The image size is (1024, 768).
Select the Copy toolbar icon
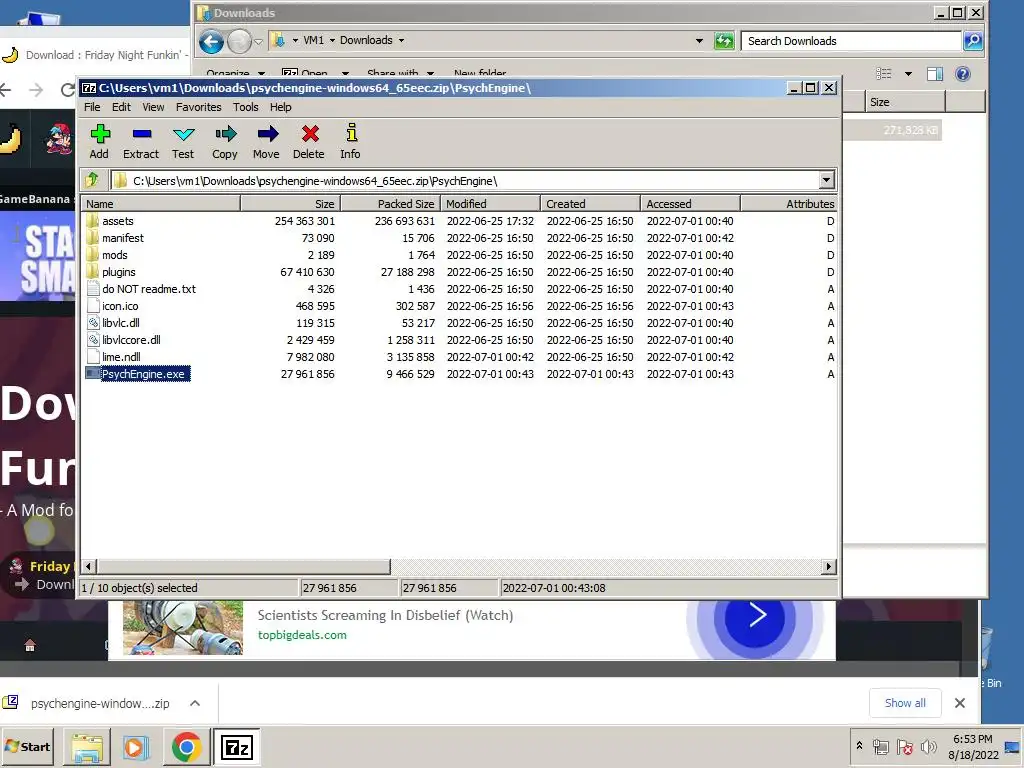coord(225,142)
